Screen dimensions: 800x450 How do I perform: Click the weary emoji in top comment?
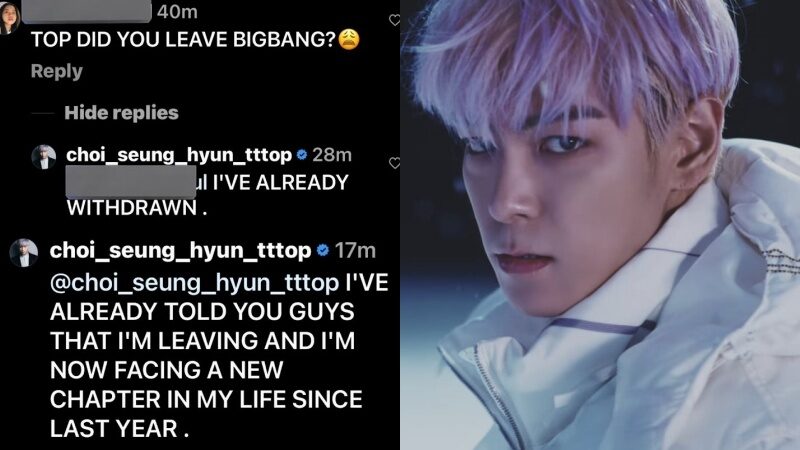pyautogui.click(x=349, y=39)
